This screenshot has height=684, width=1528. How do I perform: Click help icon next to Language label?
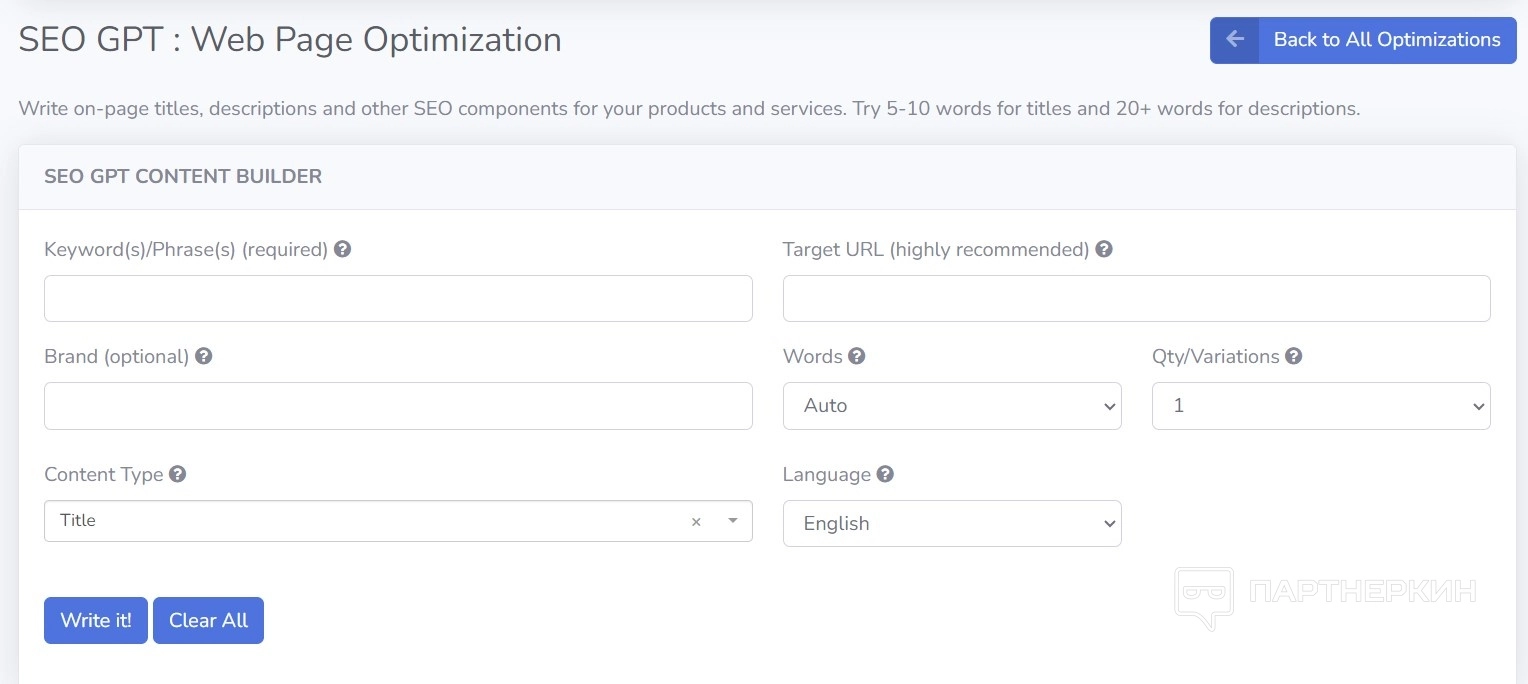pos(885,474)
